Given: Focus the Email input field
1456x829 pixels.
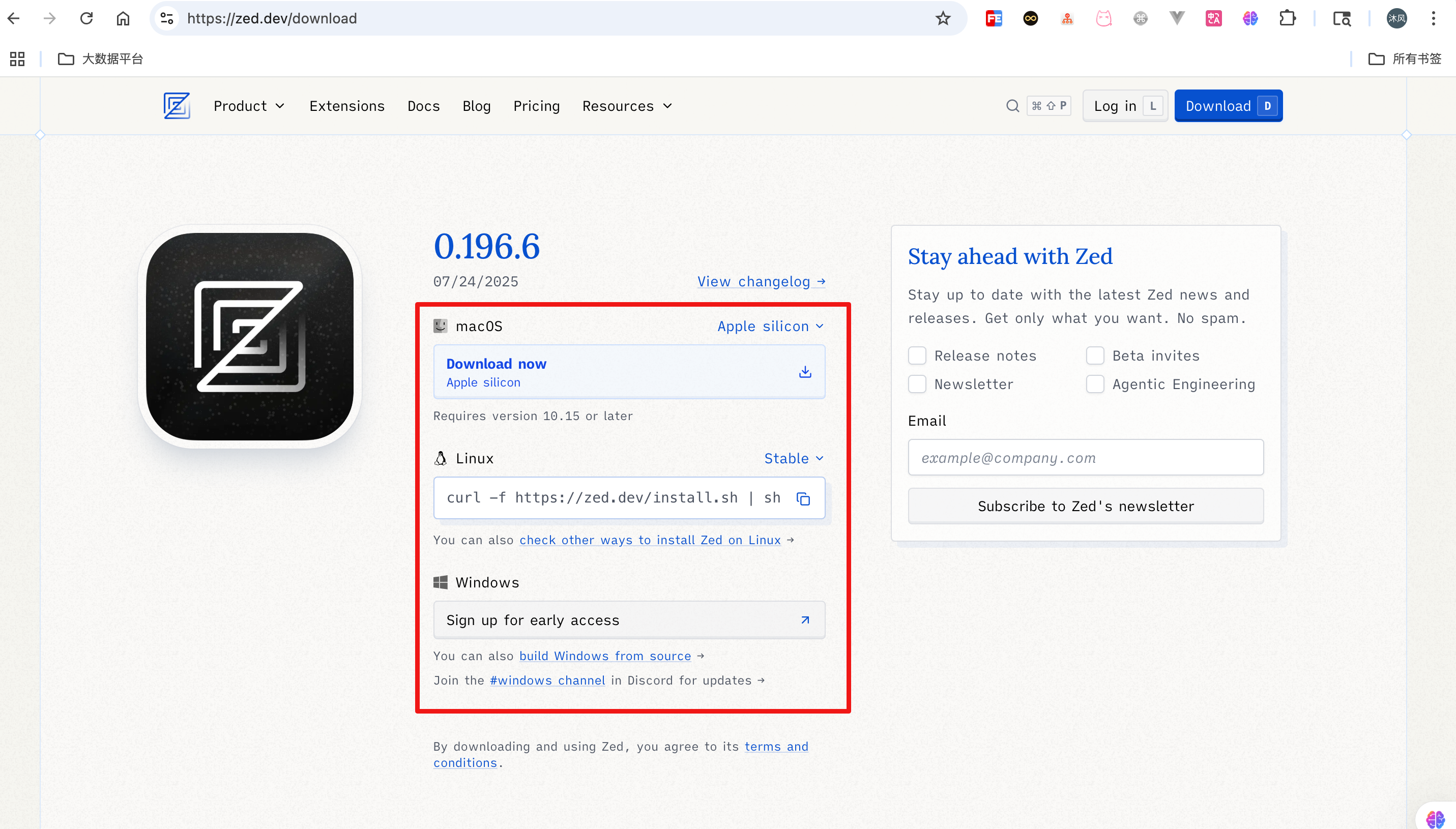Looking at the screenshot, I should 1085,458.
